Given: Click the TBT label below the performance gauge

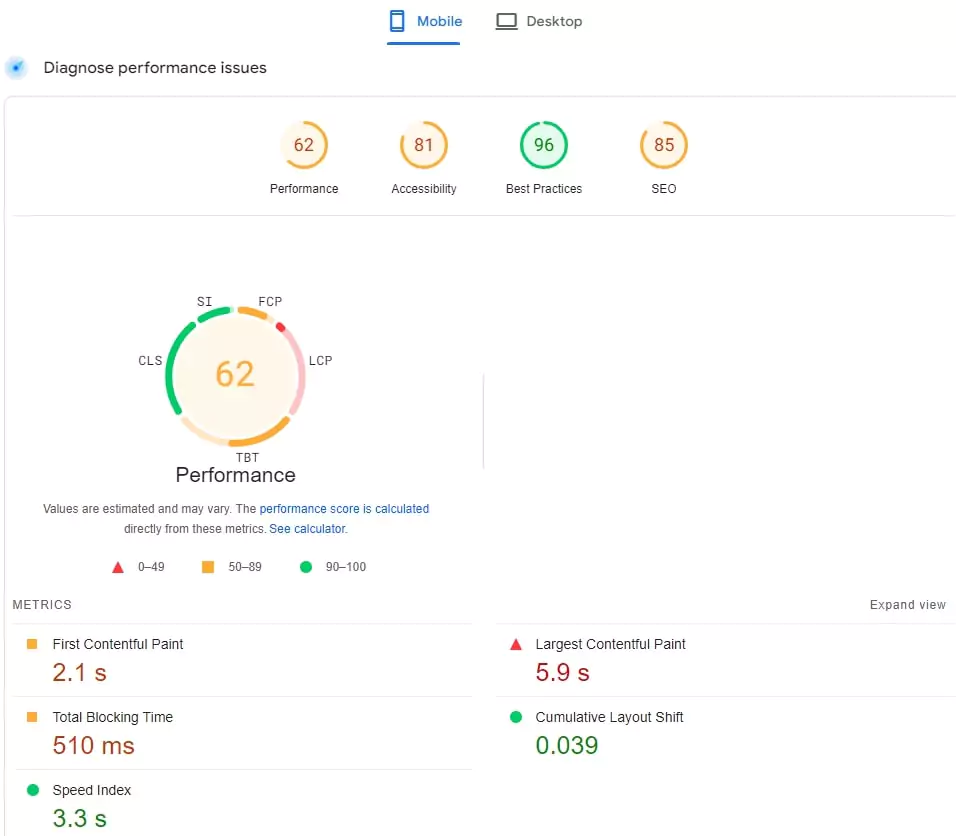Looking at the screenshot, I should [247, 457].
